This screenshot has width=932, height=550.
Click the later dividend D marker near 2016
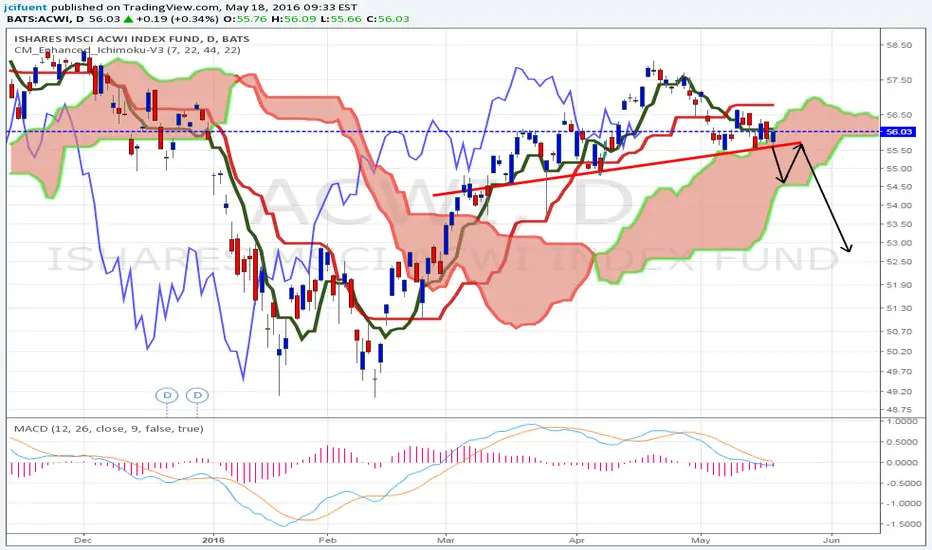click(197, 395)
